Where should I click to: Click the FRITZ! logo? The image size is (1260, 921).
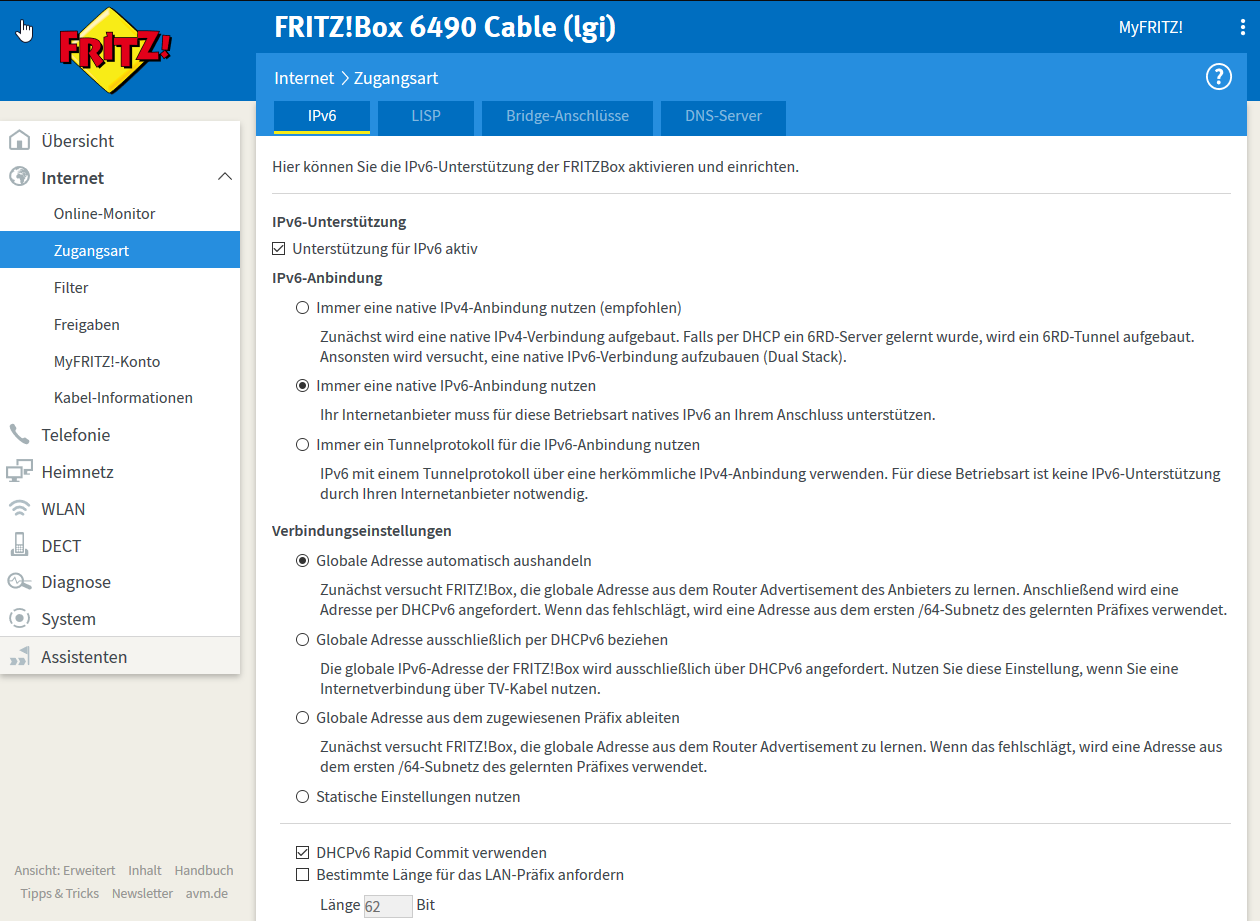click(x=115, y=49)
